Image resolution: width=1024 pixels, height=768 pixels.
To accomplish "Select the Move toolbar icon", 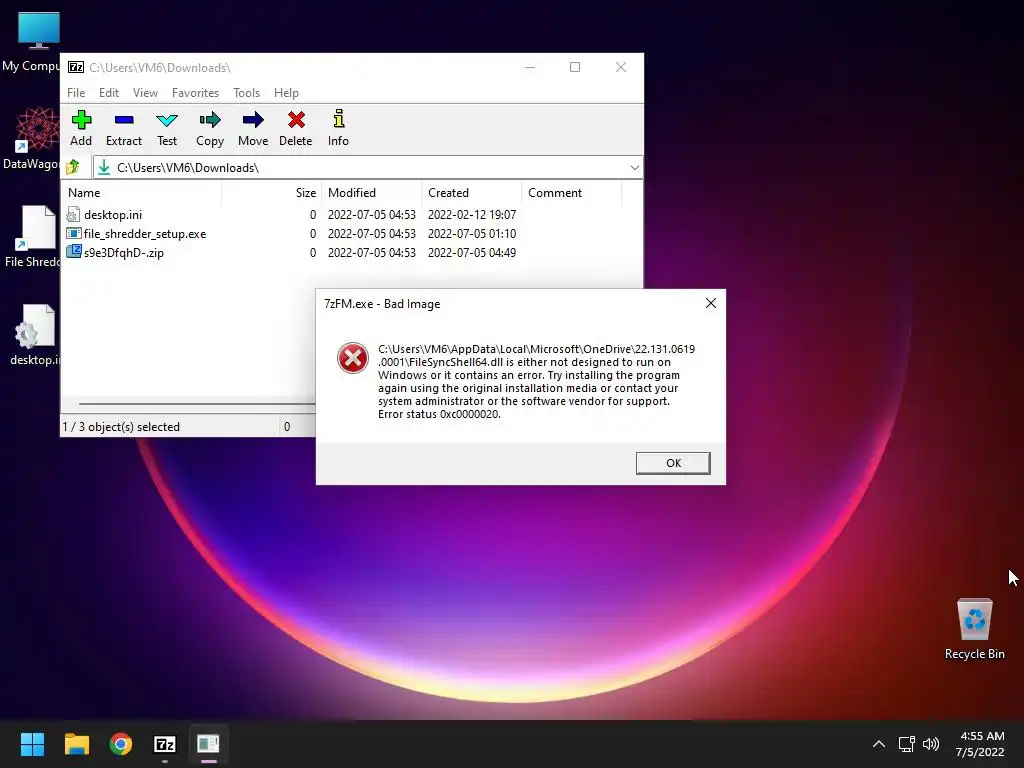I will [x=253, y=128].
